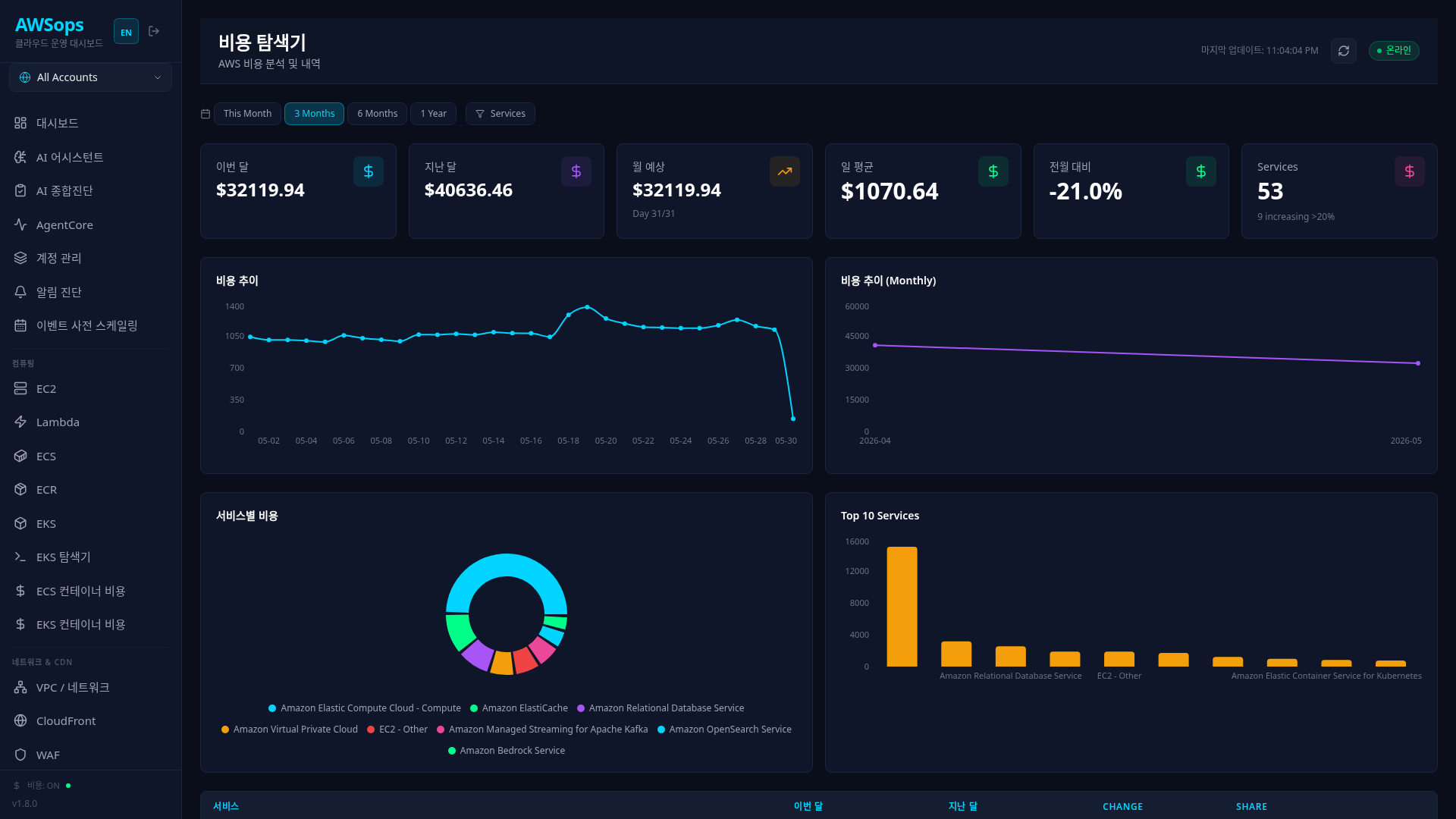
Task: Sort table by CHANGE column header
Action: (1122, 807)
